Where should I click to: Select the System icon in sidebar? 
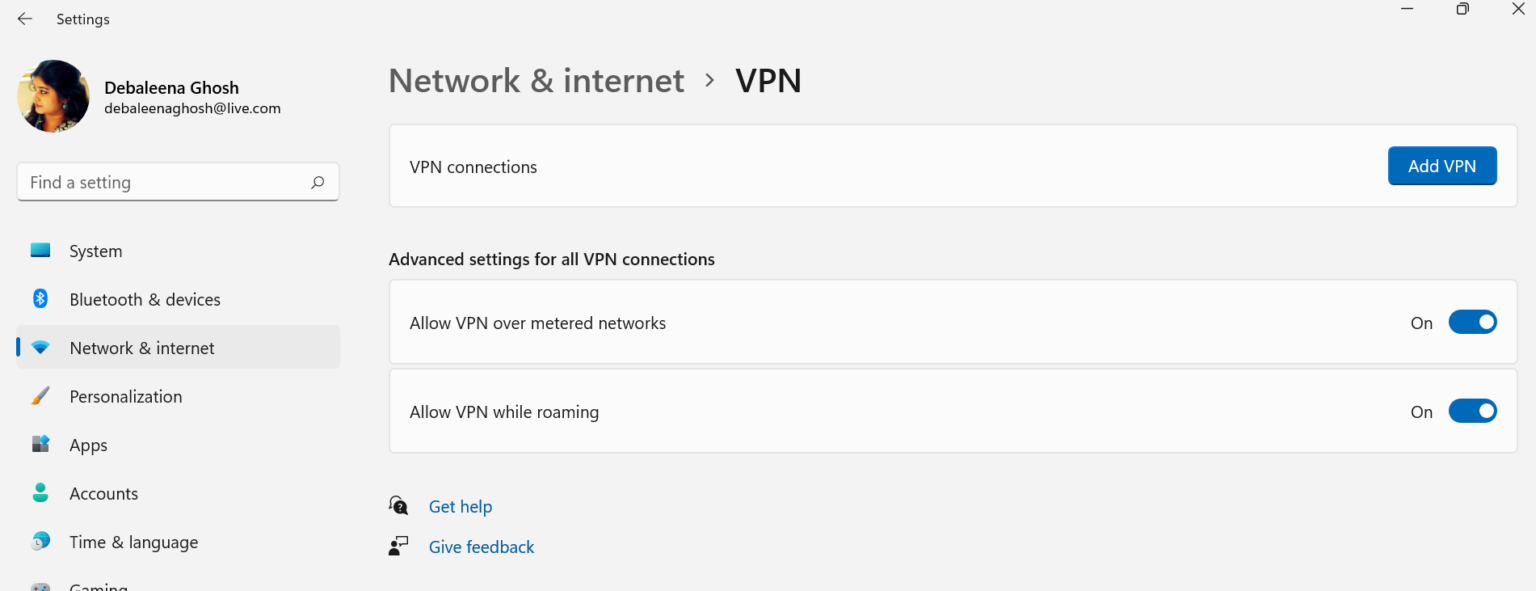[40, 251]
